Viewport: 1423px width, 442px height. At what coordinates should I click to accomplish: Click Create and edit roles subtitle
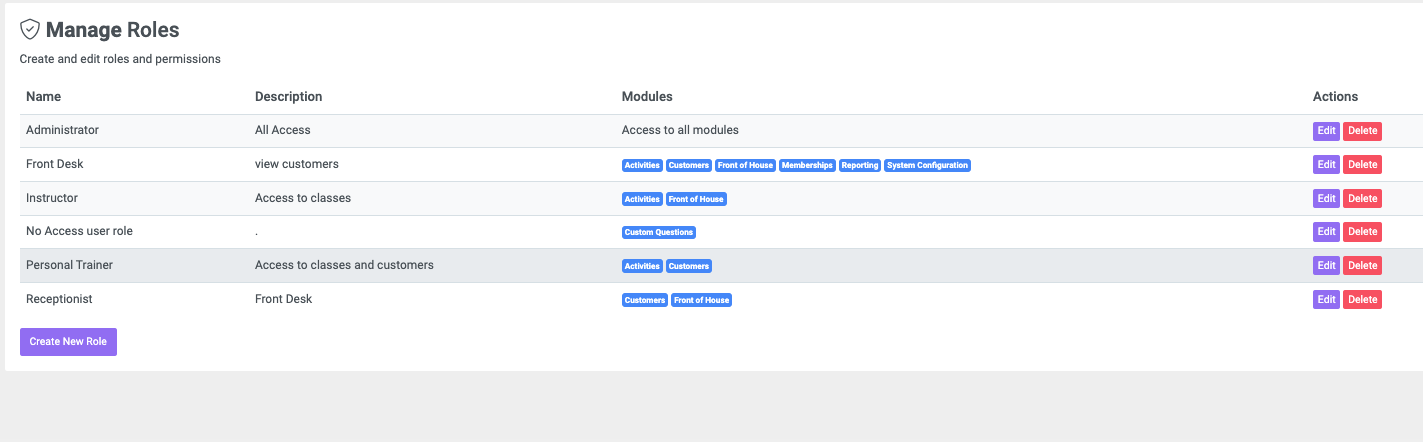(x=120, y=59)
